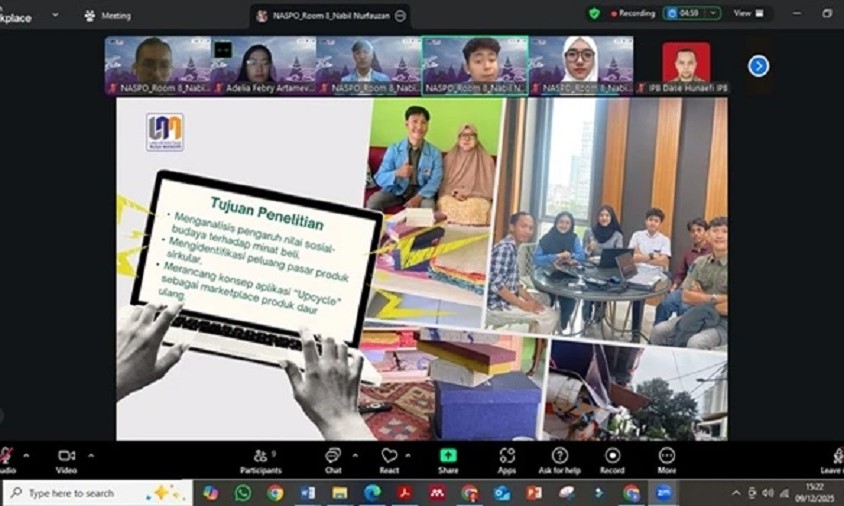The image size is (844, 506).
Task: Open Copilot from the taskbar
Action: click(210, 493)
